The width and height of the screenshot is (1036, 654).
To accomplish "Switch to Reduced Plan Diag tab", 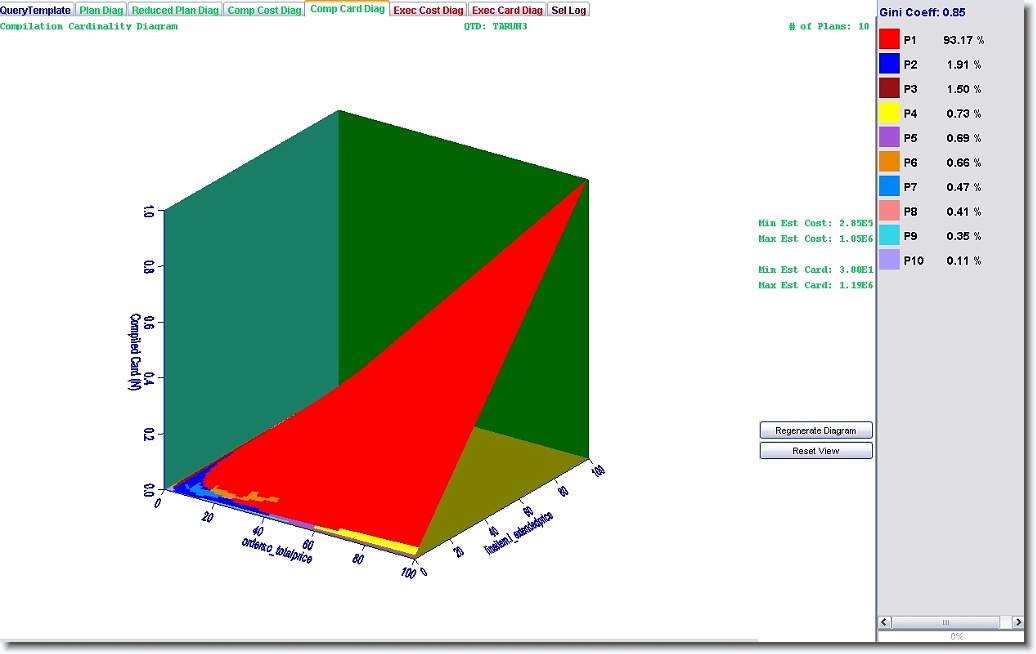I will pyautogui.click(x=175, y=10).
